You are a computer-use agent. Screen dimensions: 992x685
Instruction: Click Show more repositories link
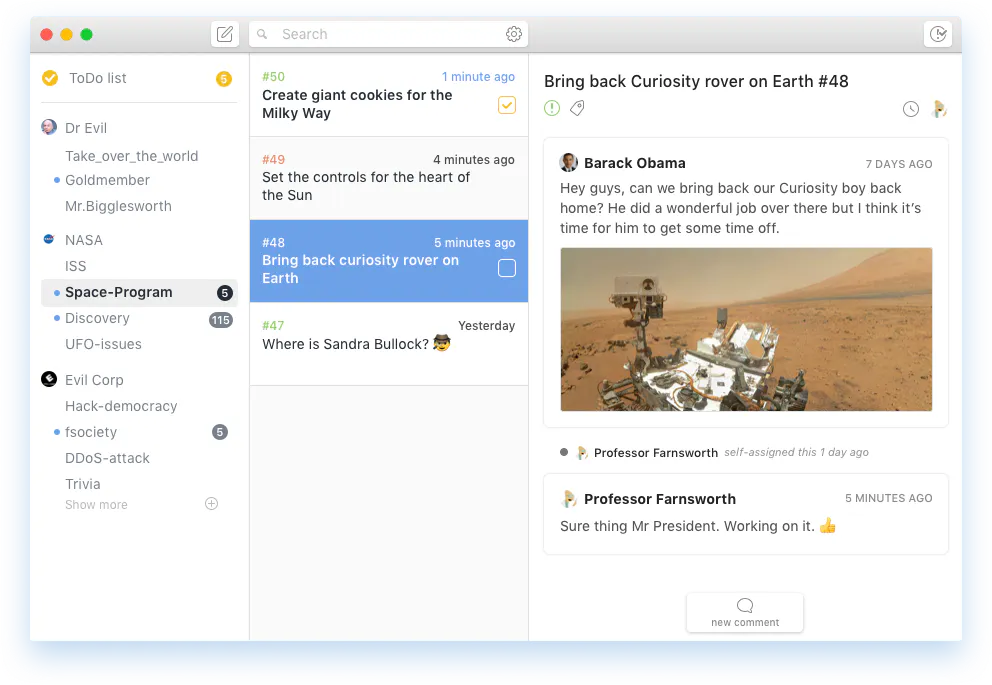tap(96, 505)
